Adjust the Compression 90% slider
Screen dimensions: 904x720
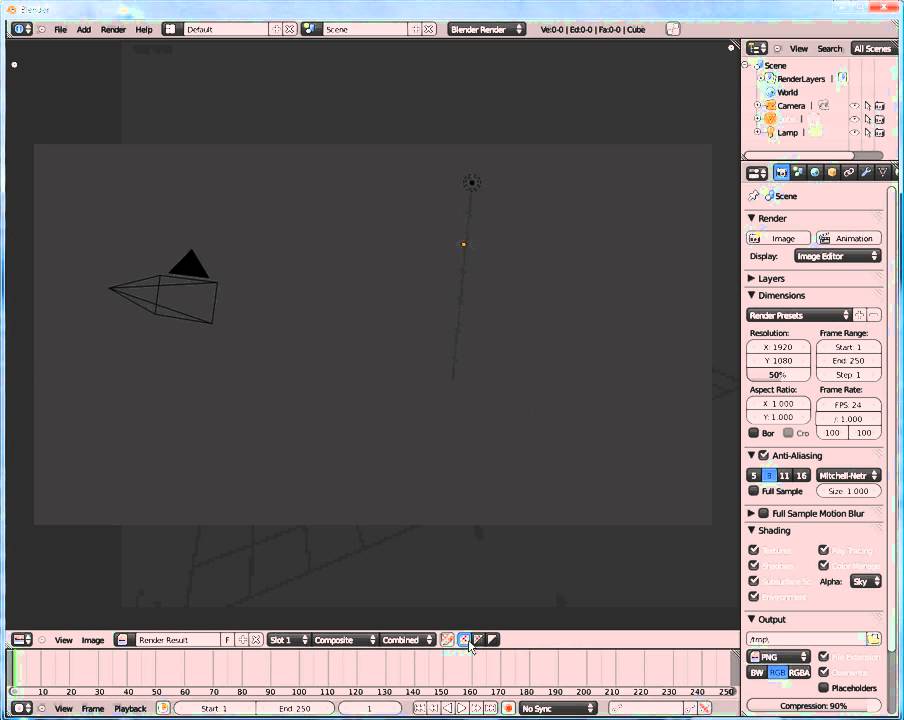[x=813, y=706]
